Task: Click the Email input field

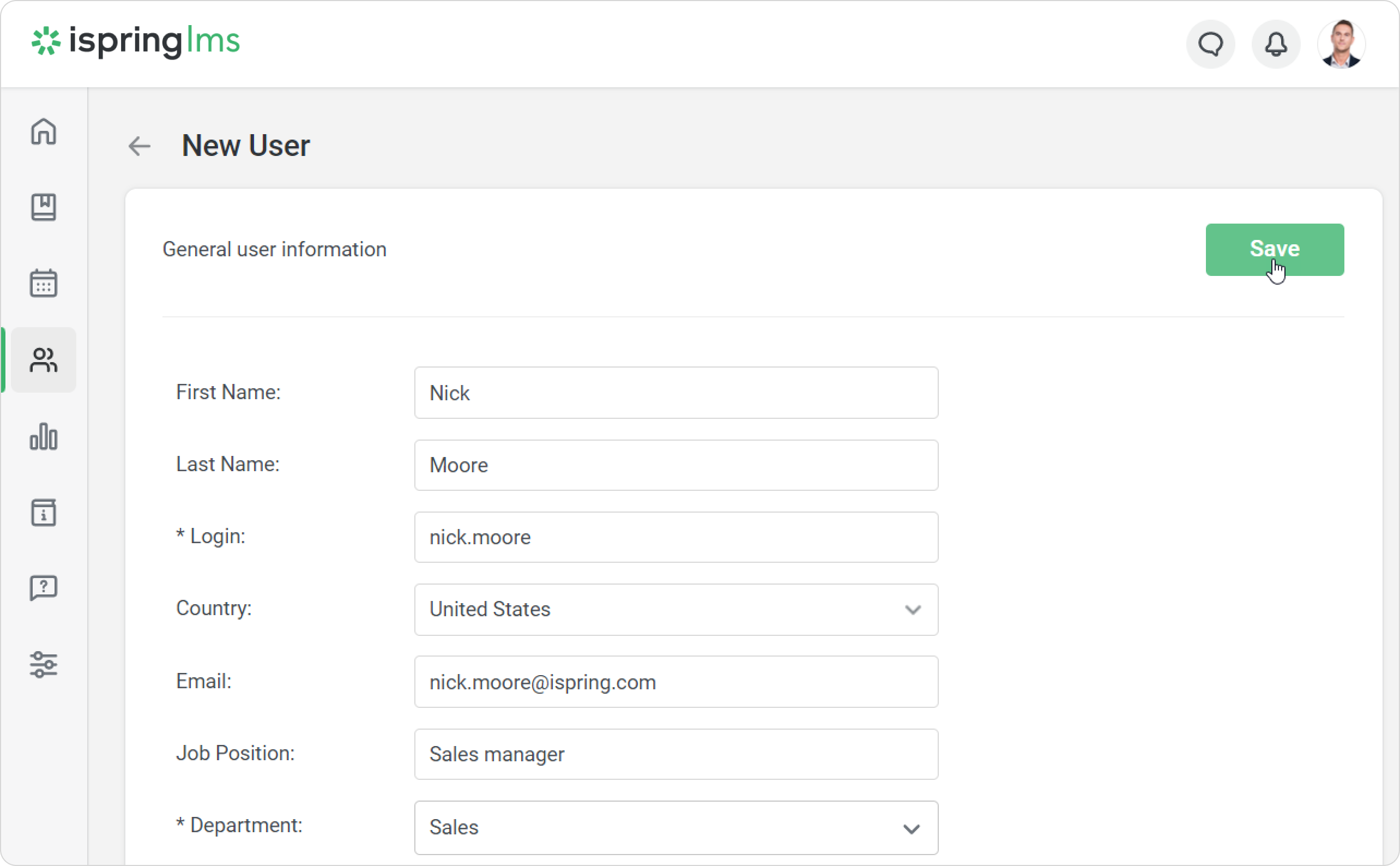Action: (675, 682)
